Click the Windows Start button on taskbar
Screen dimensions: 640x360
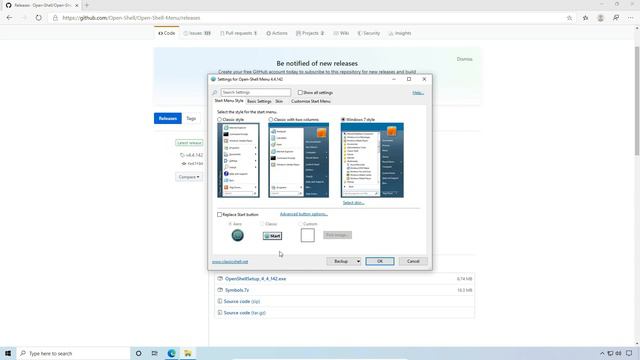click(8, 353)
